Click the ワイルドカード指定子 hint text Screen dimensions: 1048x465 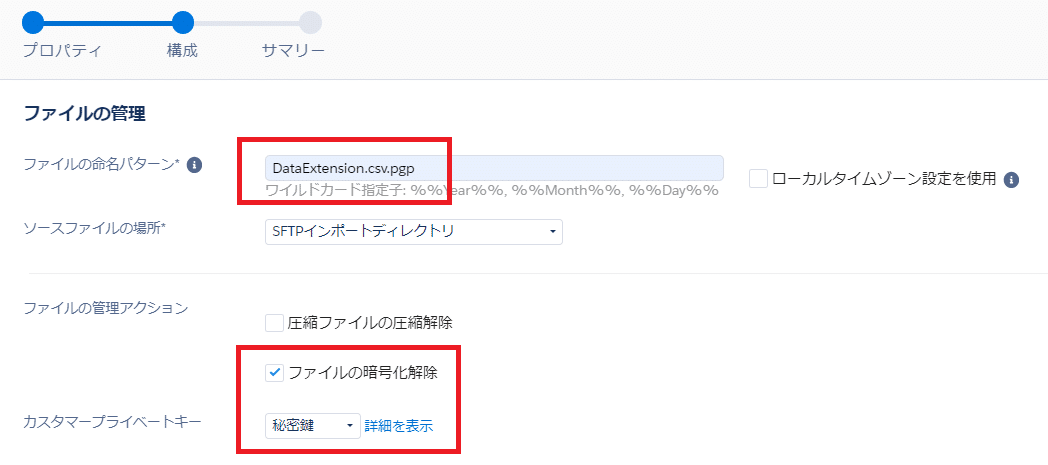(x=492, y=190)
